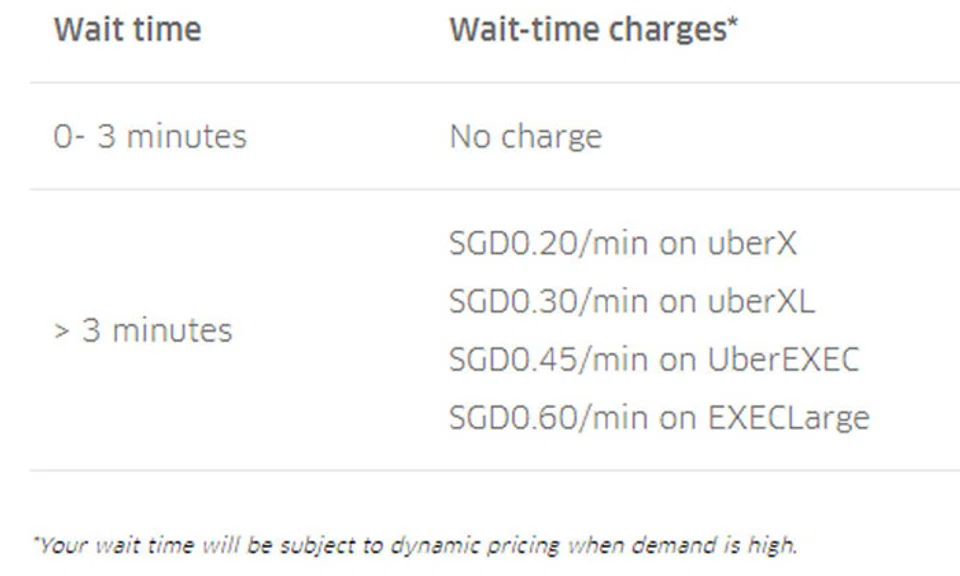
Task: Click the word "uberXL" in the charges list
Action: point(762,301)
